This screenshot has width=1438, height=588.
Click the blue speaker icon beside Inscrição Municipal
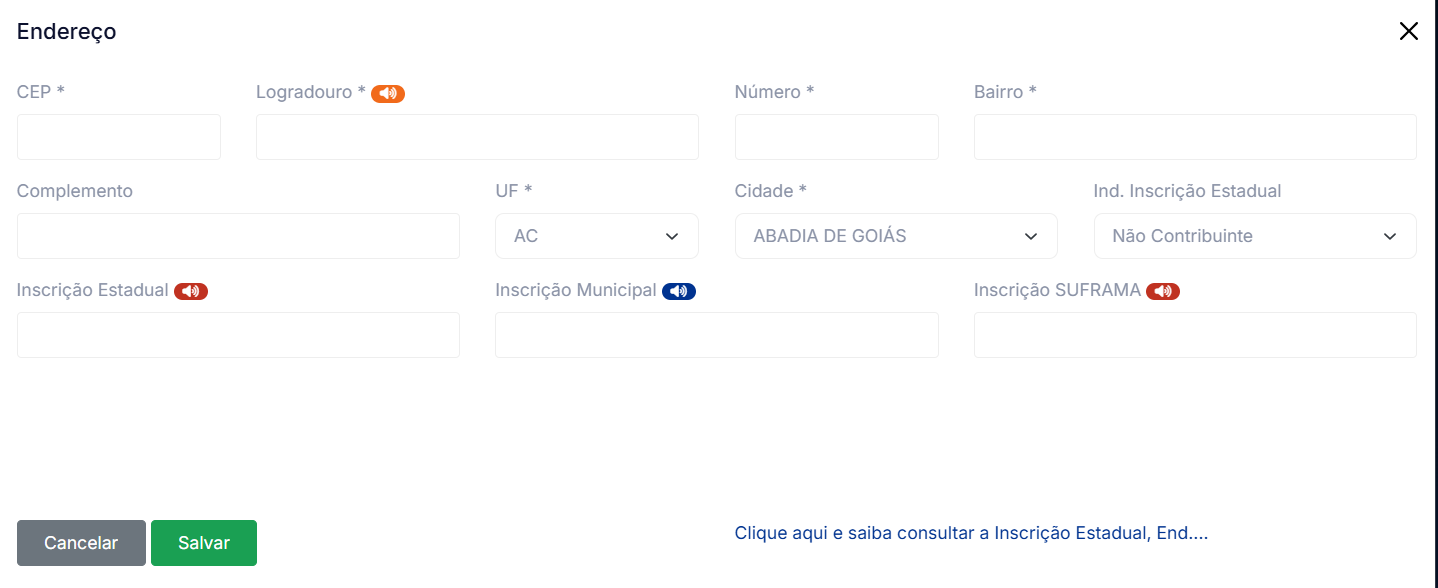[679, 291]
